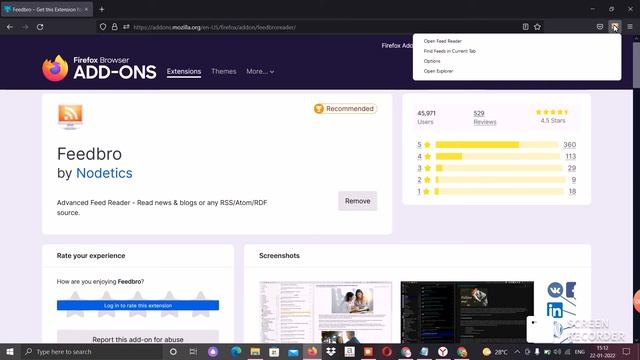Open Nodetics author link
640x360 pixels.
click(x=104, y=173)
